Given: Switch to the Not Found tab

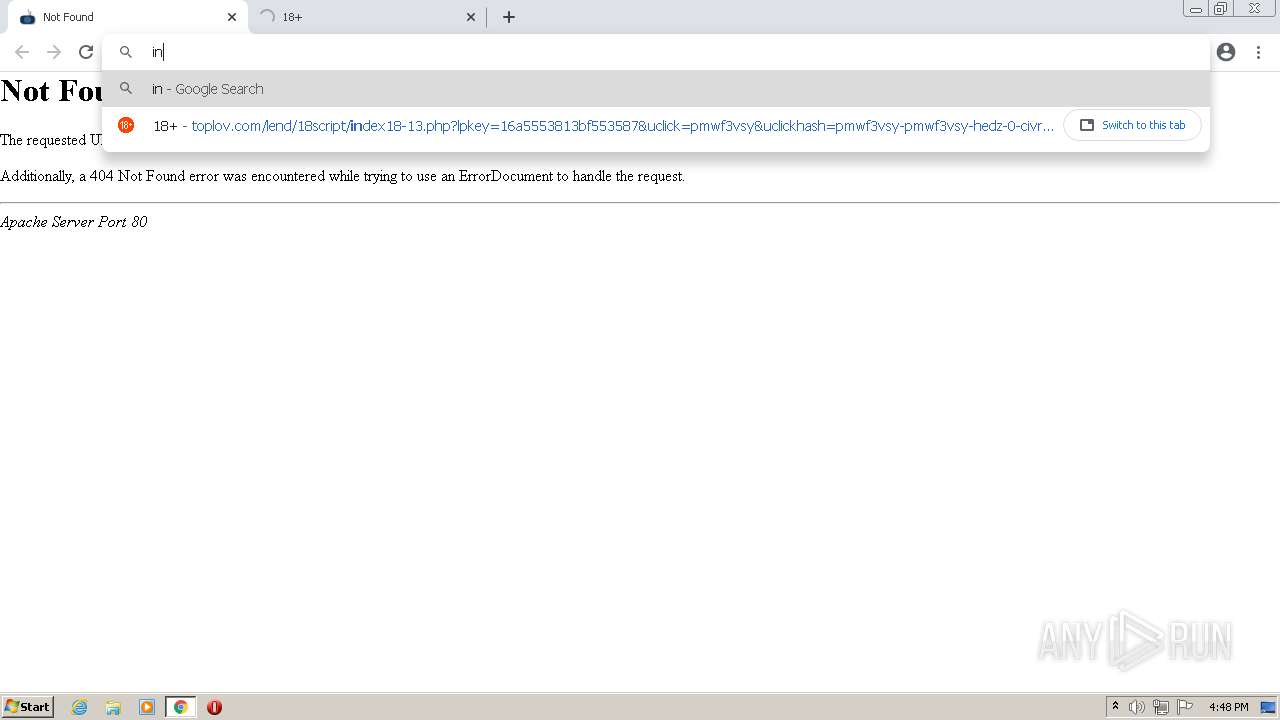Looking at the screenshot, I should [128, 17].
